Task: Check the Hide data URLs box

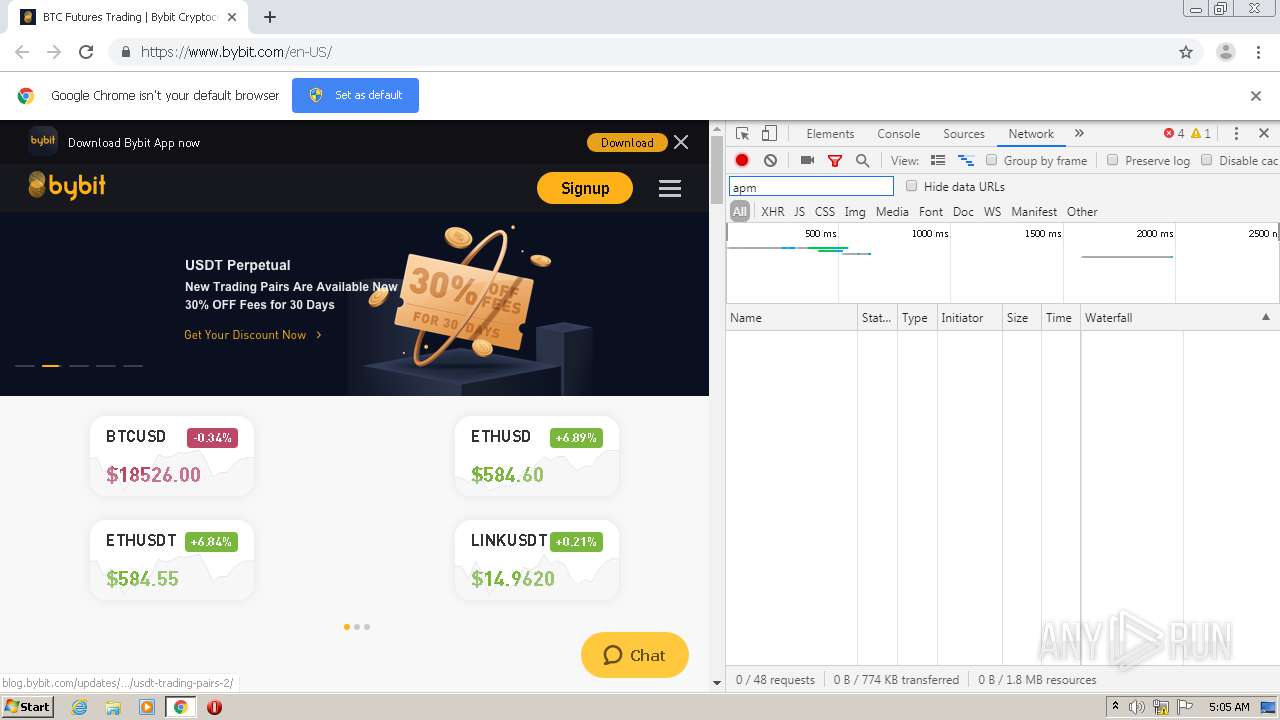Action: pyautogui.click(x=911, y=186)
